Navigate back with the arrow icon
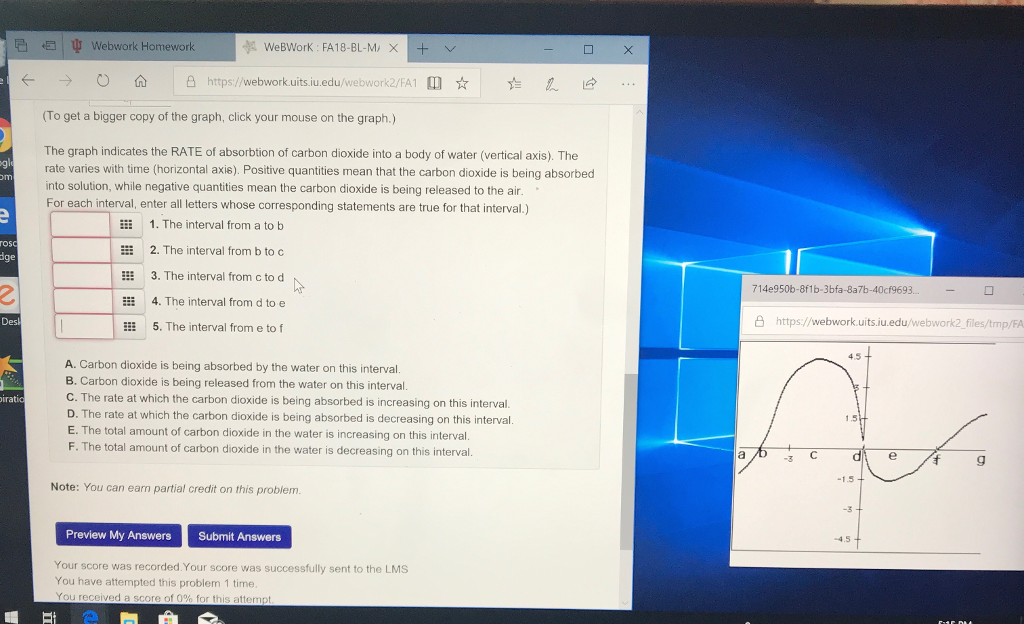Screen dimensions: 1024x624 (x=27, y=83)
